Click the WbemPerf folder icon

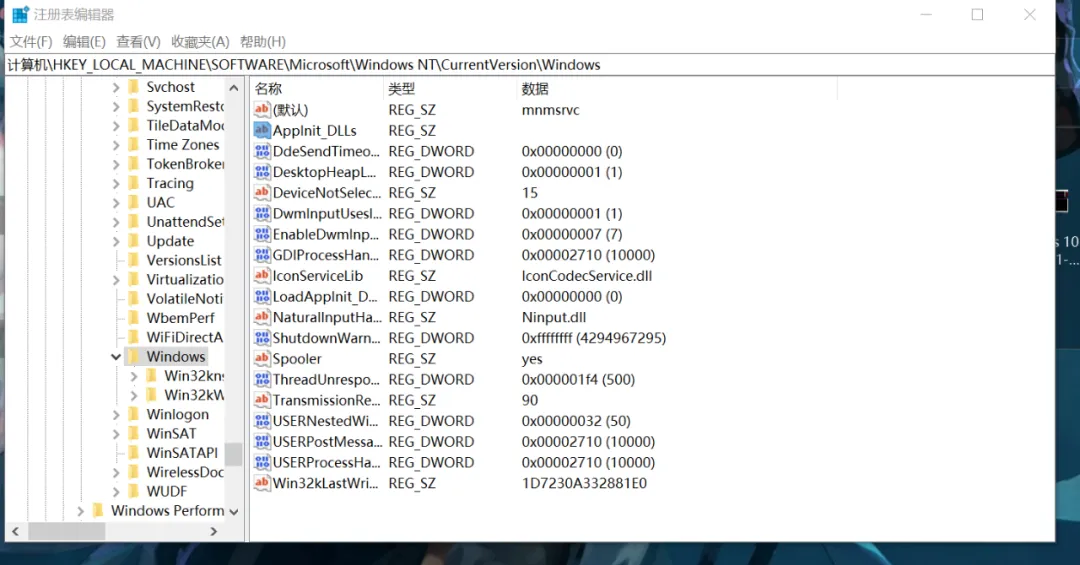(134, 318)
